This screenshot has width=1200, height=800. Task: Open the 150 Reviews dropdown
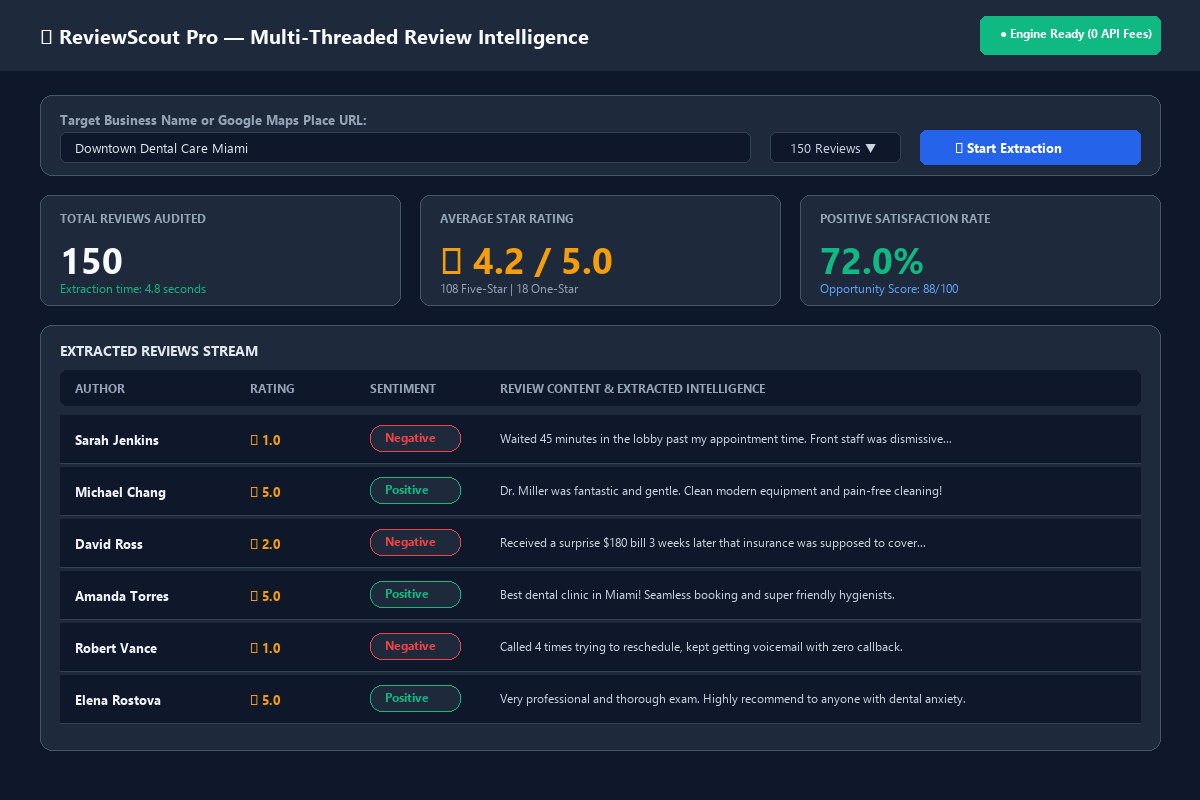tap(835, 148)
